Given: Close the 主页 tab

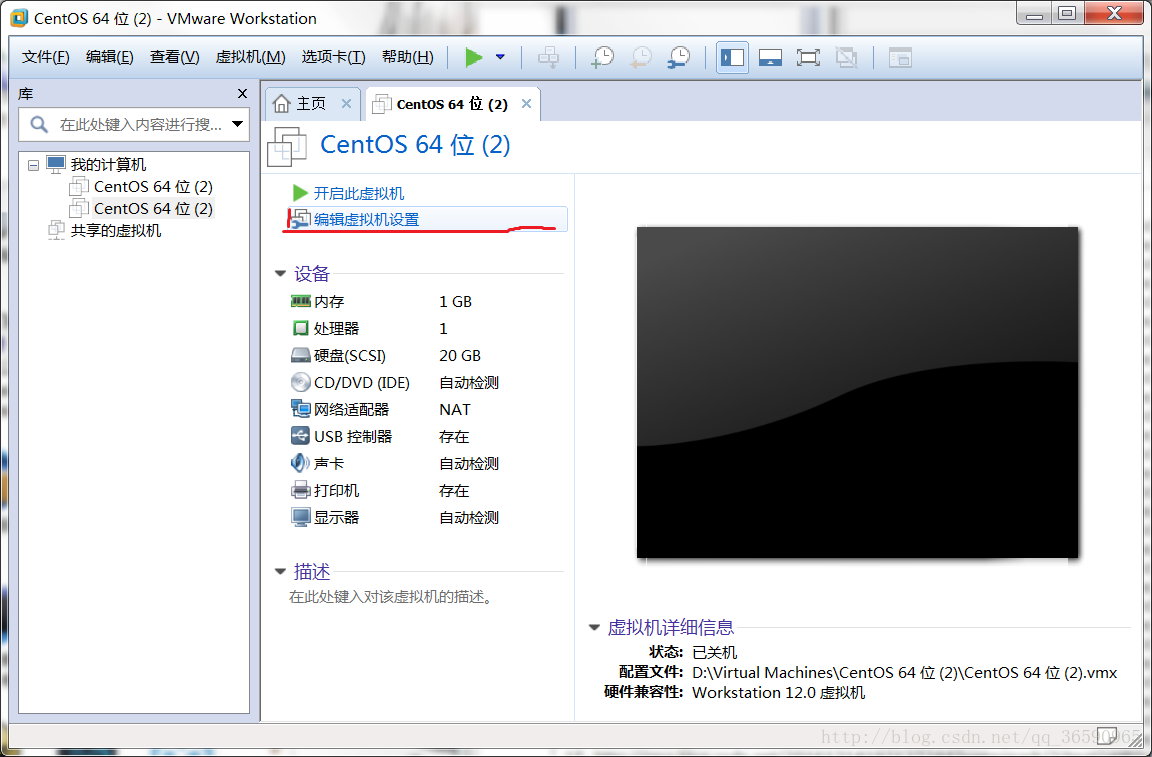Looking at the screenshot, I should click(346, 104).
